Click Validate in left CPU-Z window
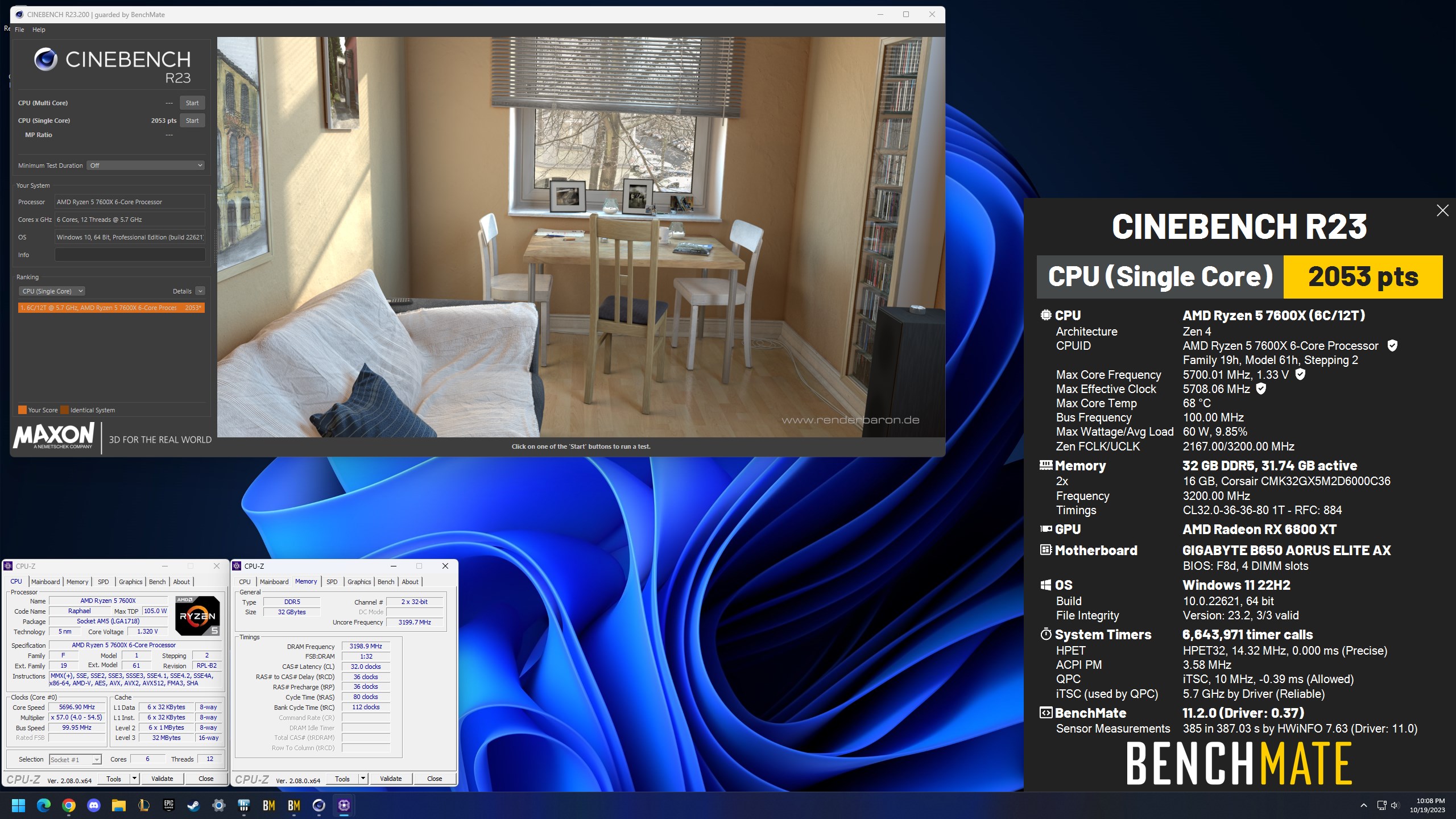This screenshot has height=819, width=1456. point(162,779)
